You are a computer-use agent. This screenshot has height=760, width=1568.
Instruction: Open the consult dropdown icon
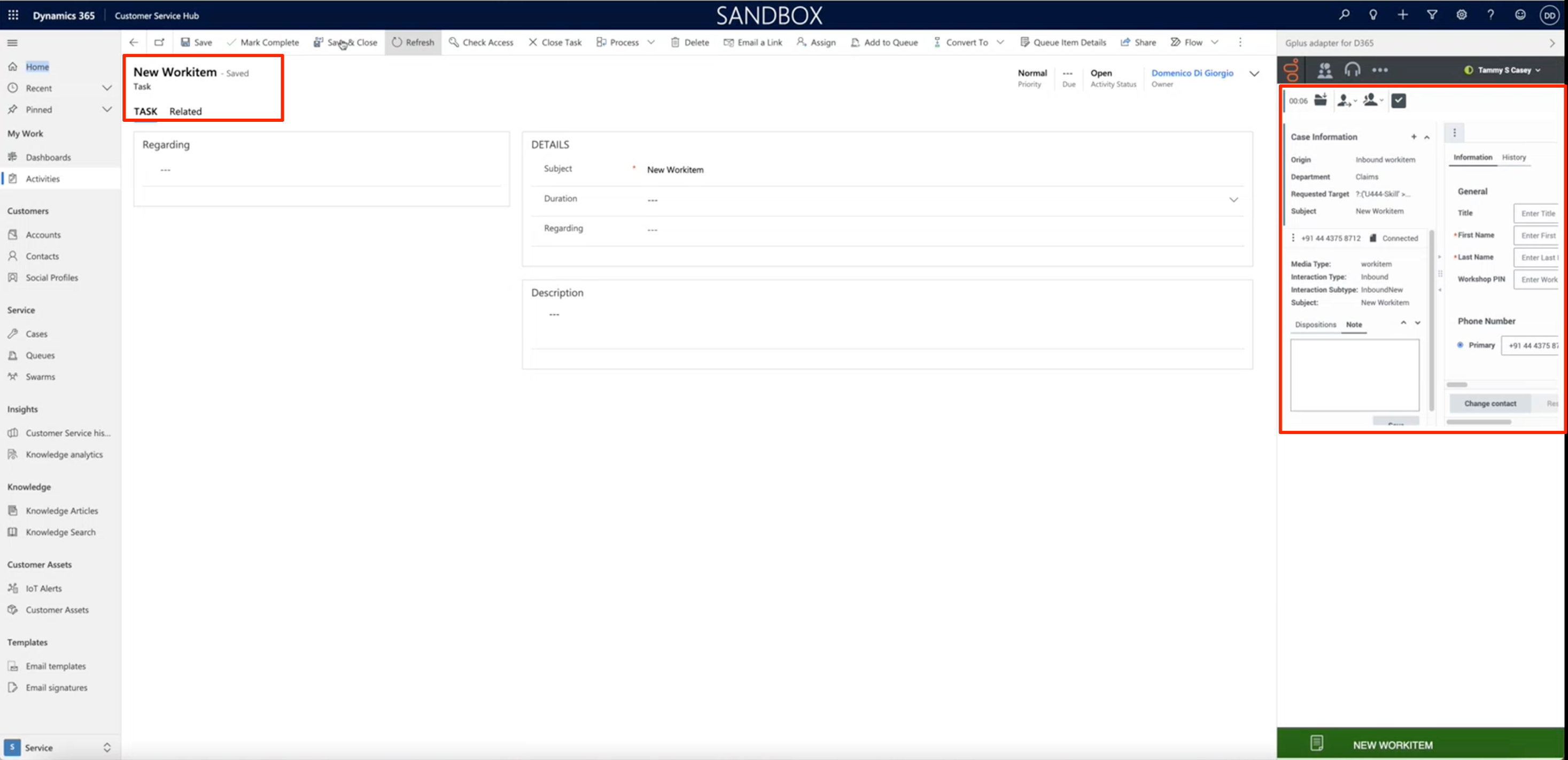[1373, 100]
